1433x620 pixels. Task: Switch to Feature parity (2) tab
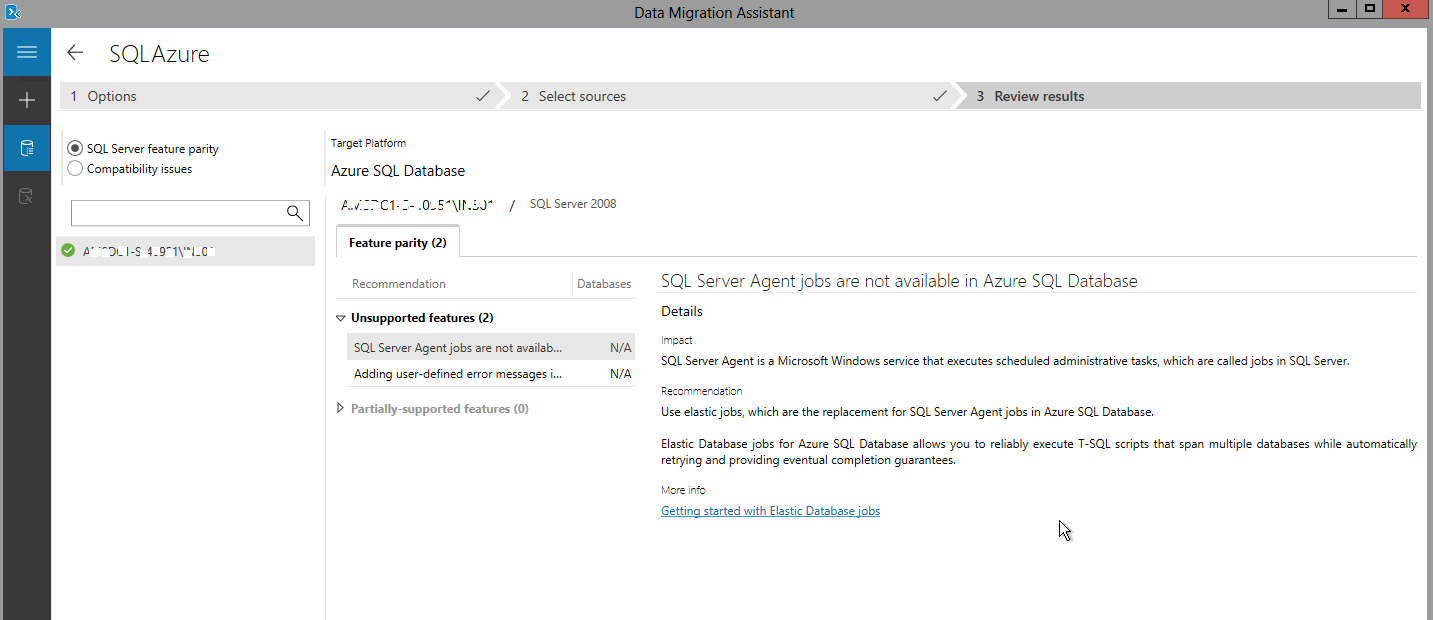coord(397,243)
